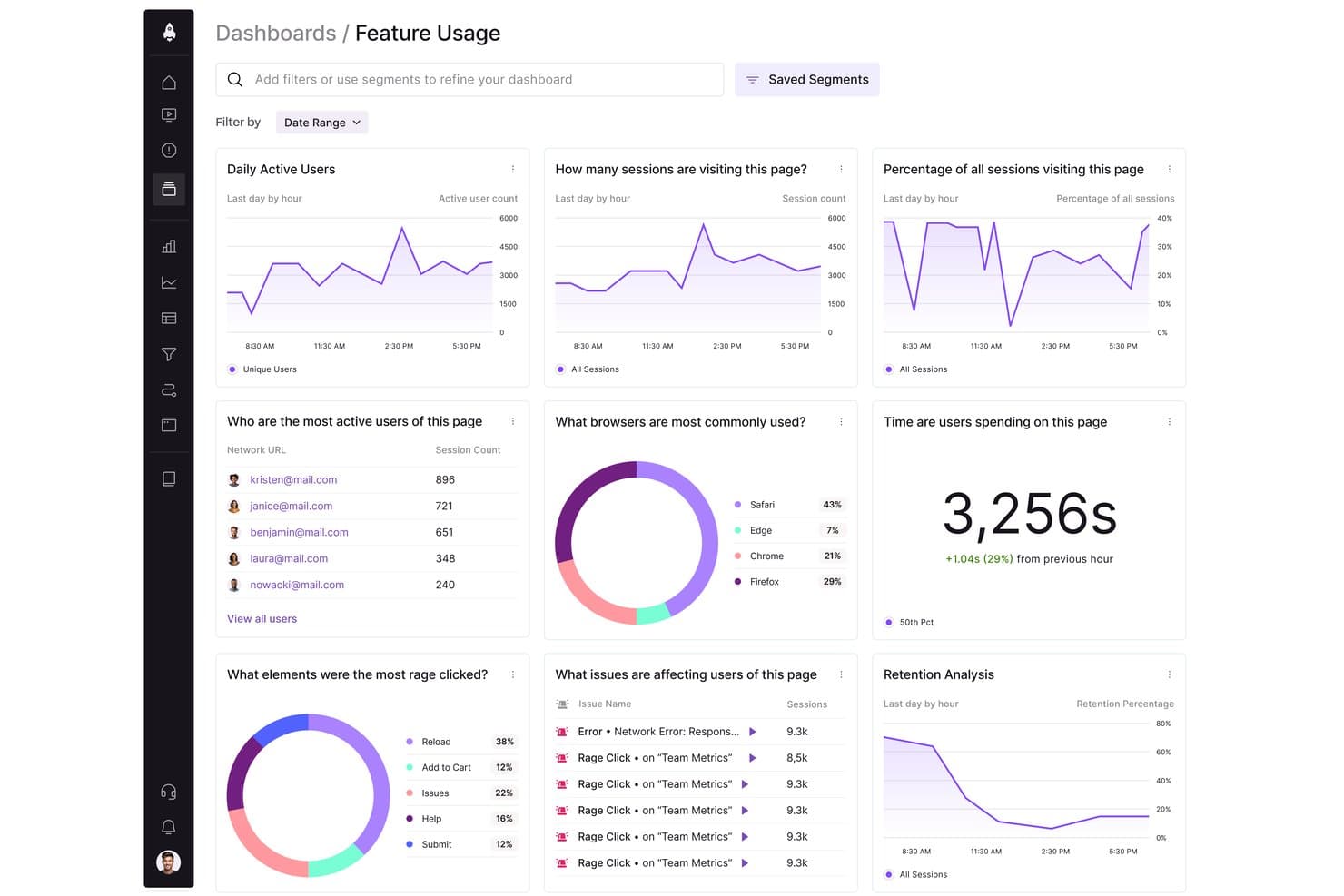Open options for Percentage of all sessions card
Image resolution: width=1344 pixels, height=896 pixels.
point(1170,170)
